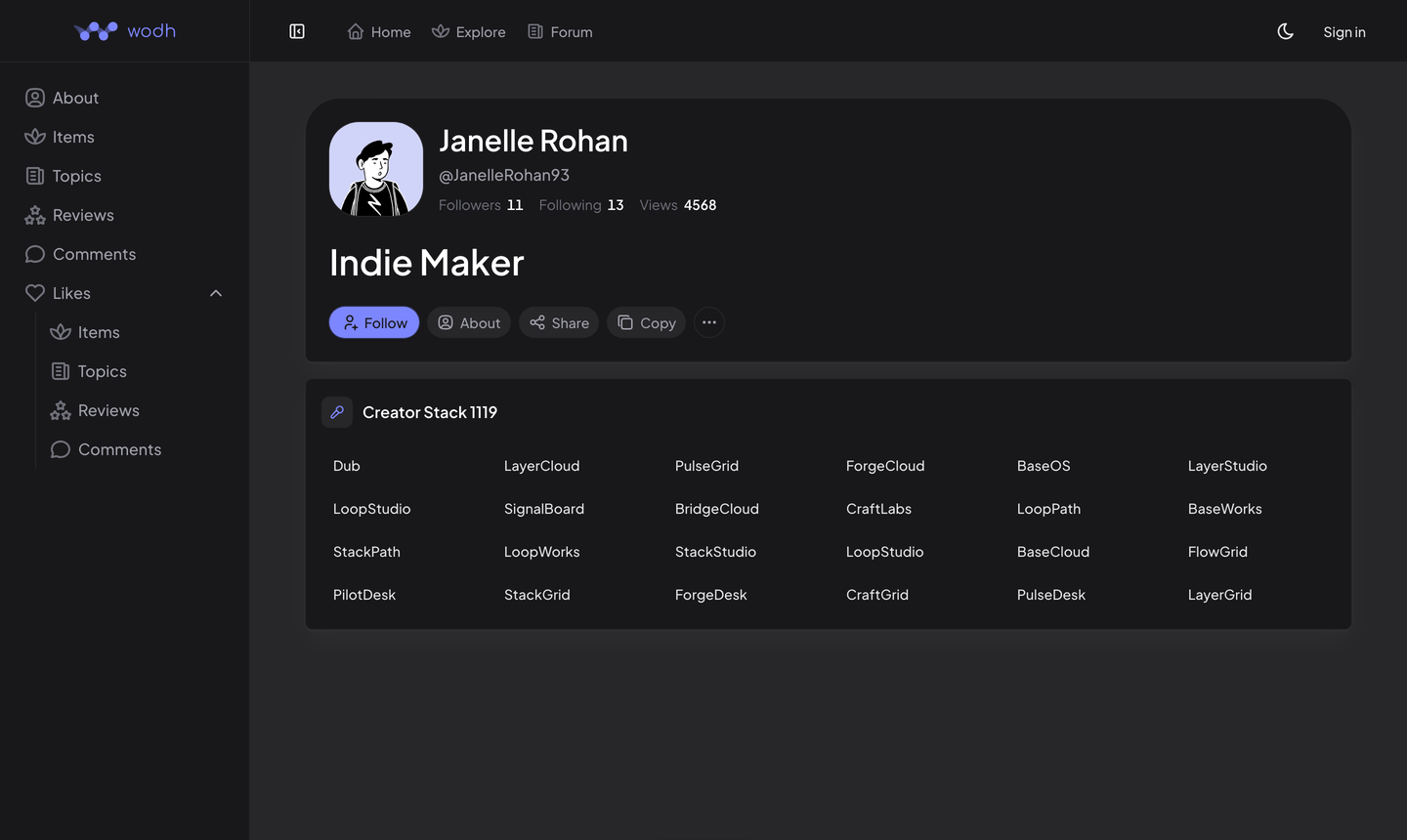Toggle dark mode moon icon
The image size is (1407, 840).
(x=1286, y=31)
